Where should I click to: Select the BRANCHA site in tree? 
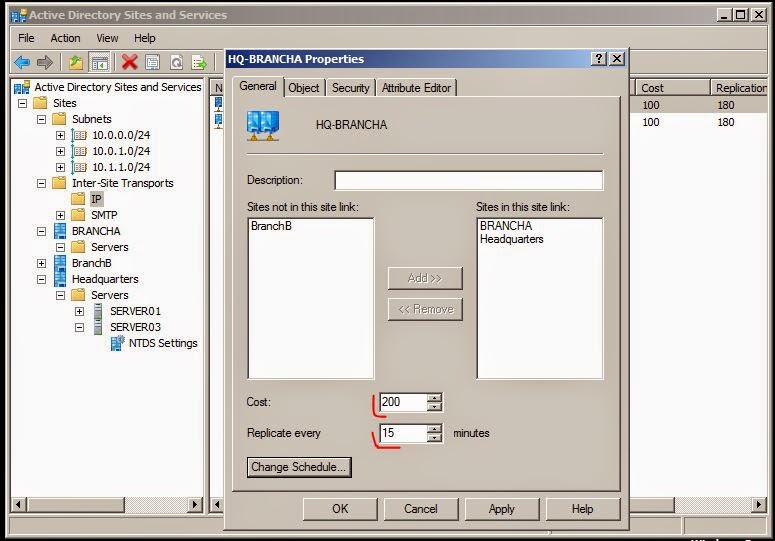[96, 231]
